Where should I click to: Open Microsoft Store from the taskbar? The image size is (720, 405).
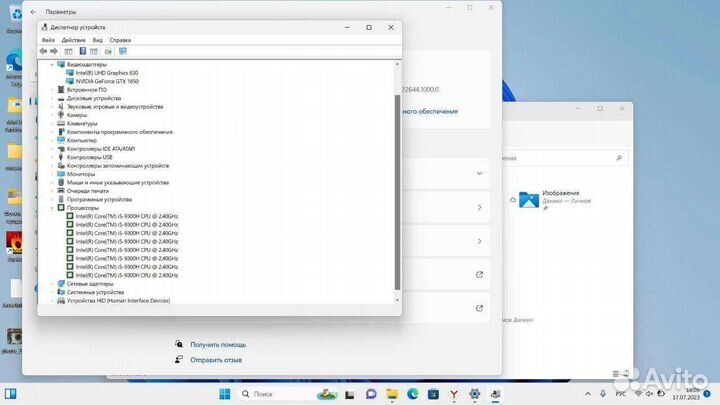pos(433,394)
